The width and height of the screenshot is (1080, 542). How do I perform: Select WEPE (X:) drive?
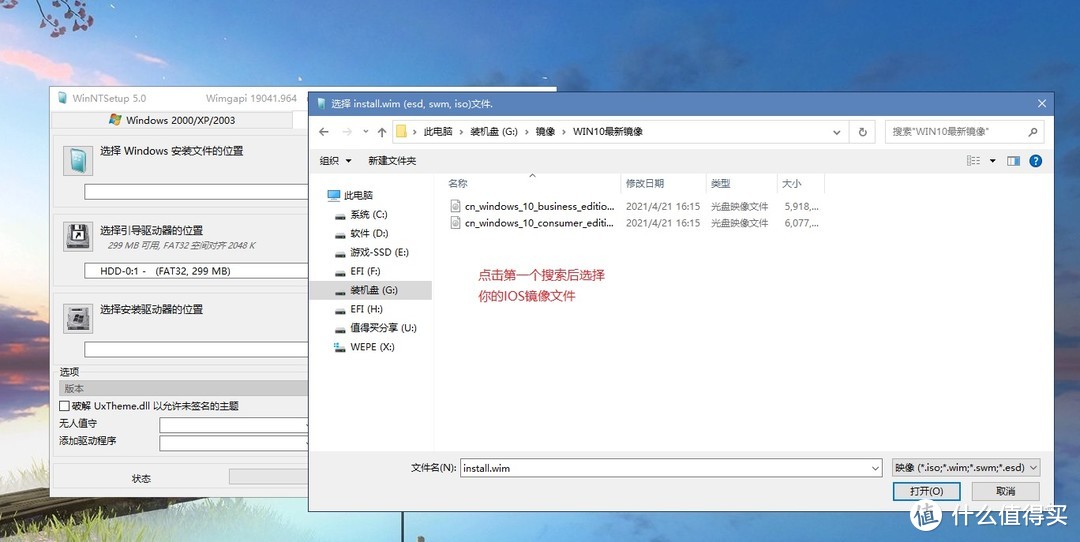364,346
